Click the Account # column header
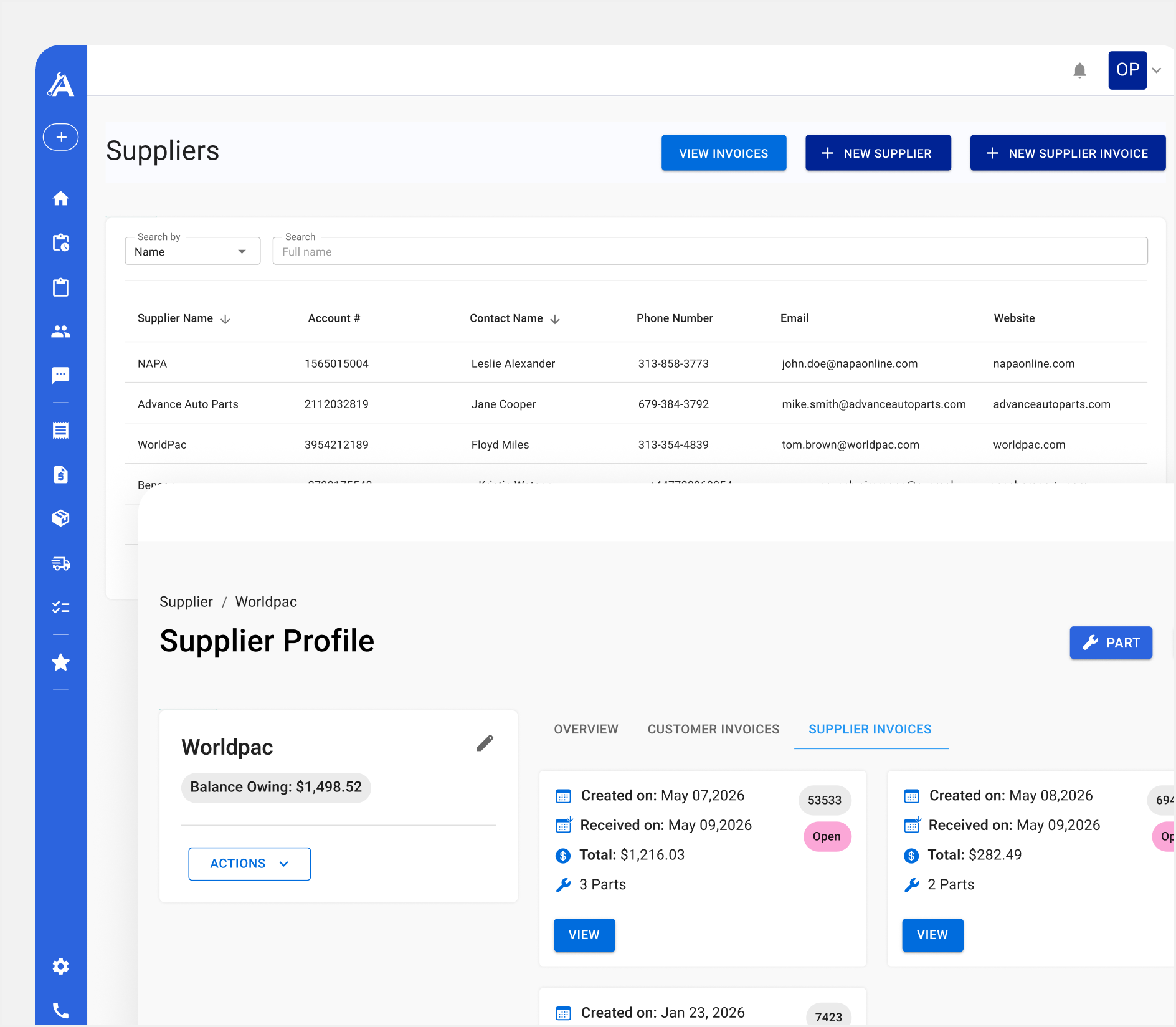This screenshot has height=1027, width=1176. pos(334,318)
